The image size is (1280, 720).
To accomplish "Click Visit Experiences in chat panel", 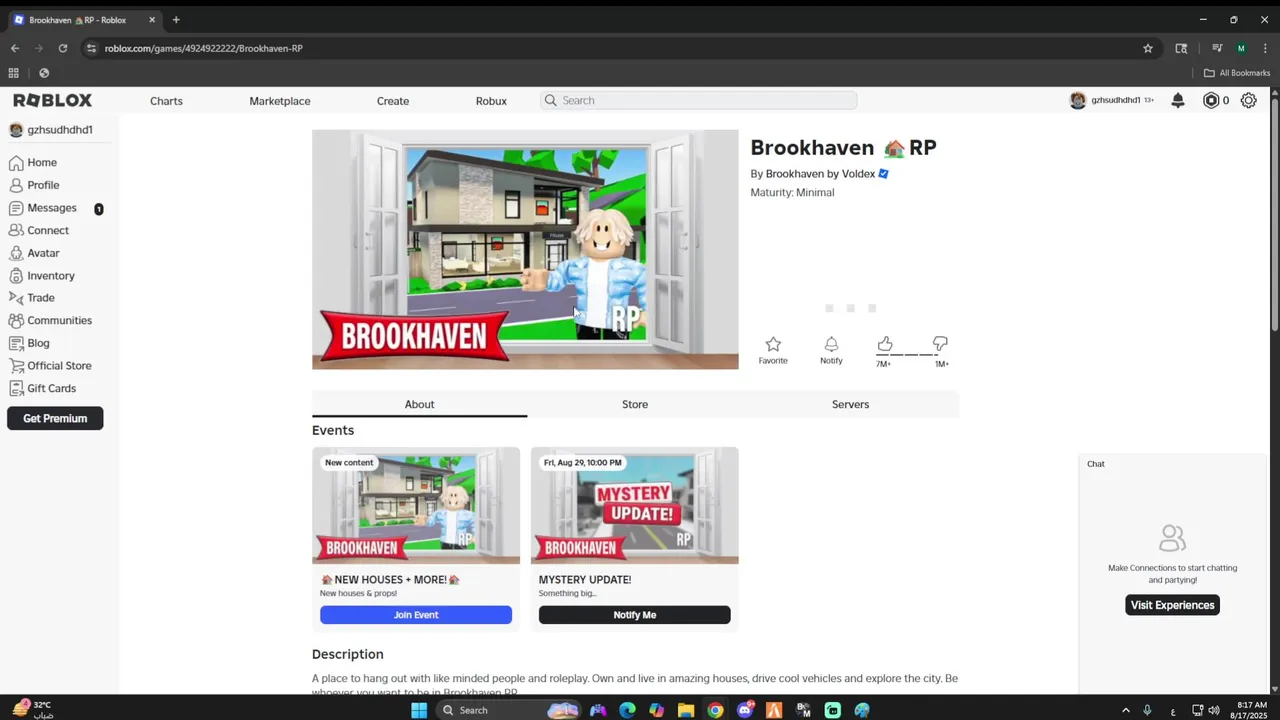I will (x=1172, y=605).
